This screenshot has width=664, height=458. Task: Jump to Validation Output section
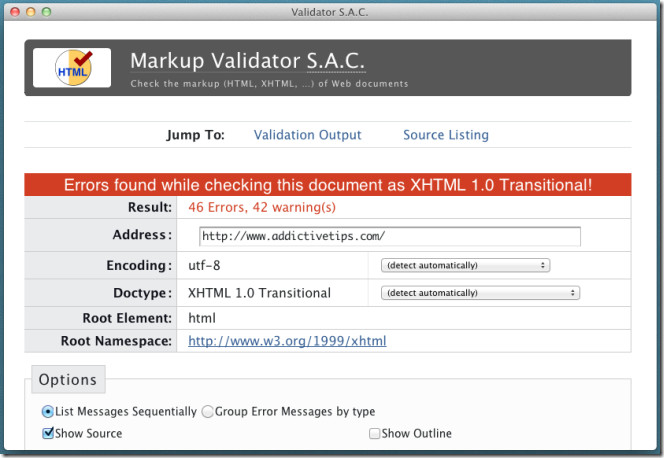307,135
